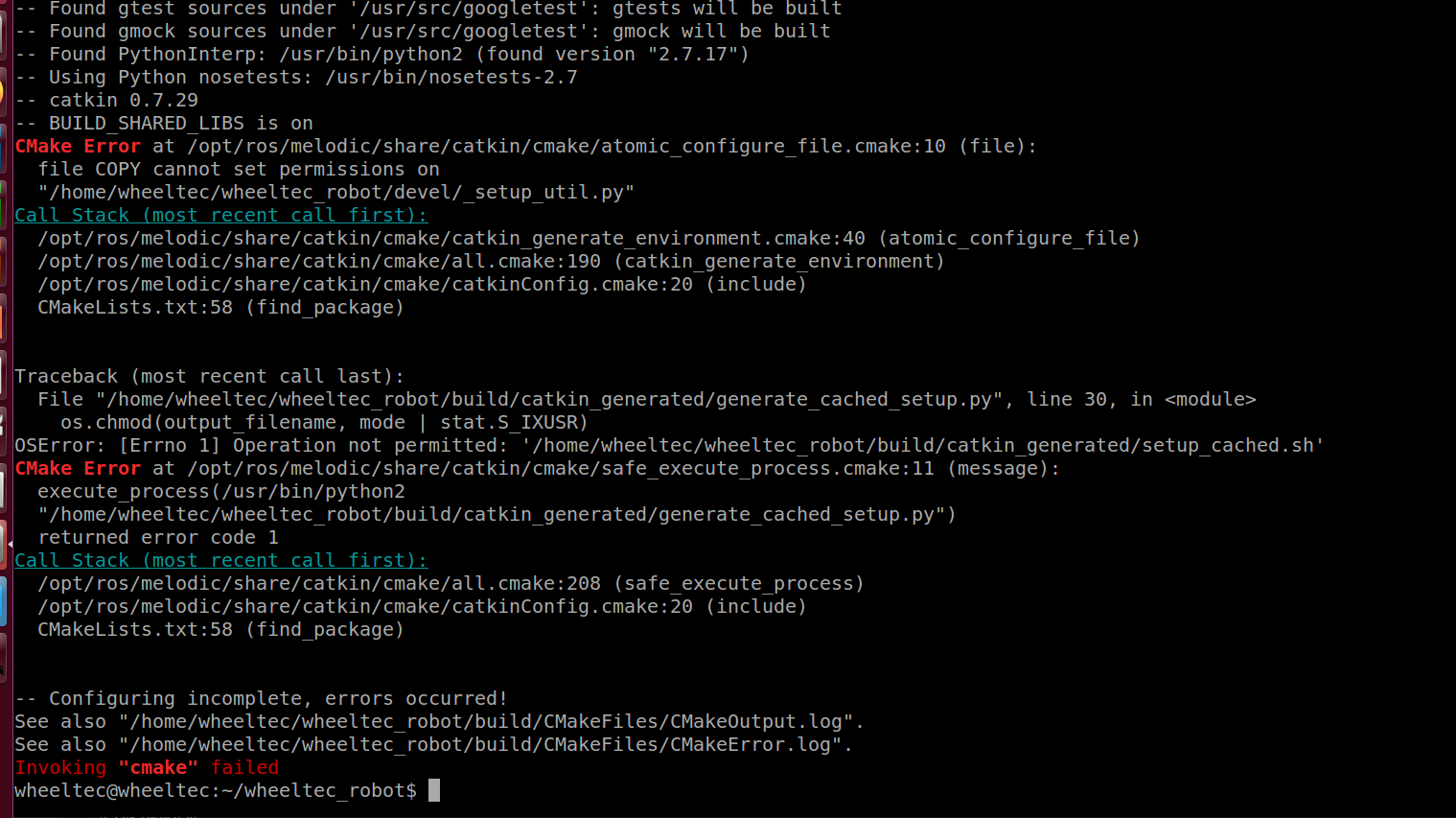Click the 'BUILD_SHARED_LIBS is on' line

164,123
